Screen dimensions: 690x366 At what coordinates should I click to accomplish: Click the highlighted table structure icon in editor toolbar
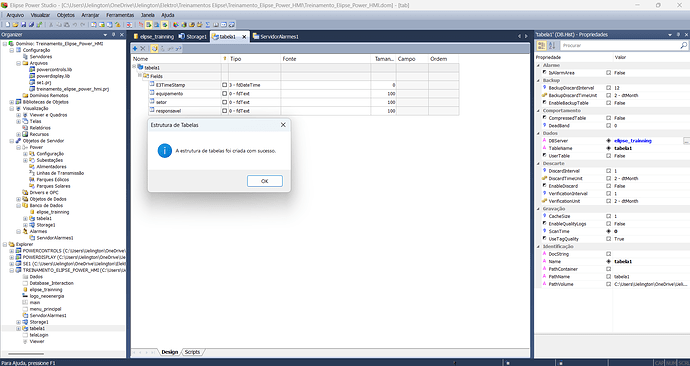pyautogui.click(x=154, y=48)
